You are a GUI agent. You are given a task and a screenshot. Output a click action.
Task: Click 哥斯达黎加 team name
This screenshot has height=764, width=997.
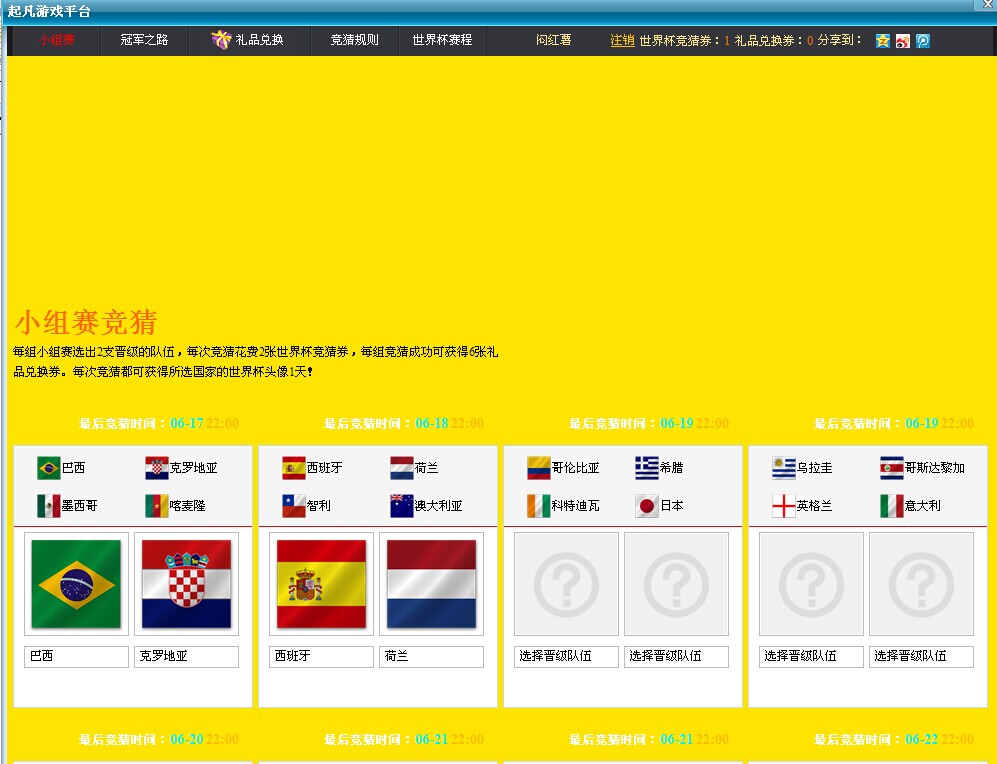click(935, 468)
